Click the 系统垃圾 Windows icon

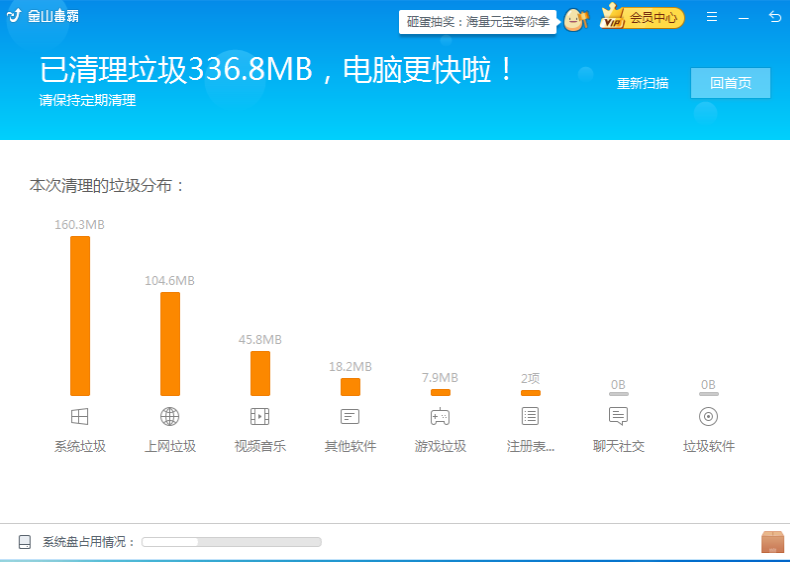80,417
